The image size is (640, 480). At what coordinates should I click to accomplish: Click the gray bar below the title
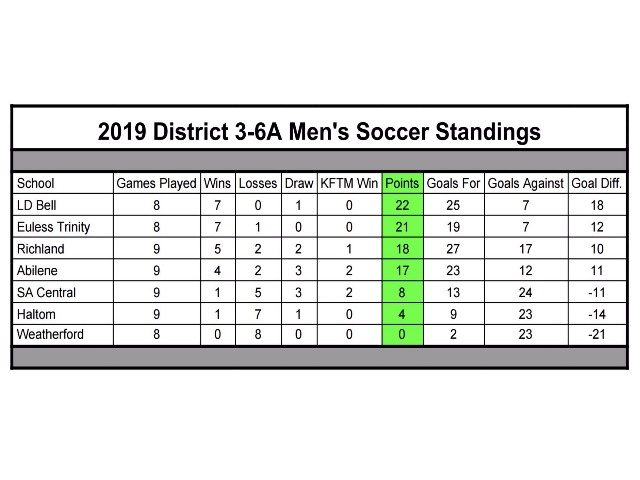coord(319,160)
